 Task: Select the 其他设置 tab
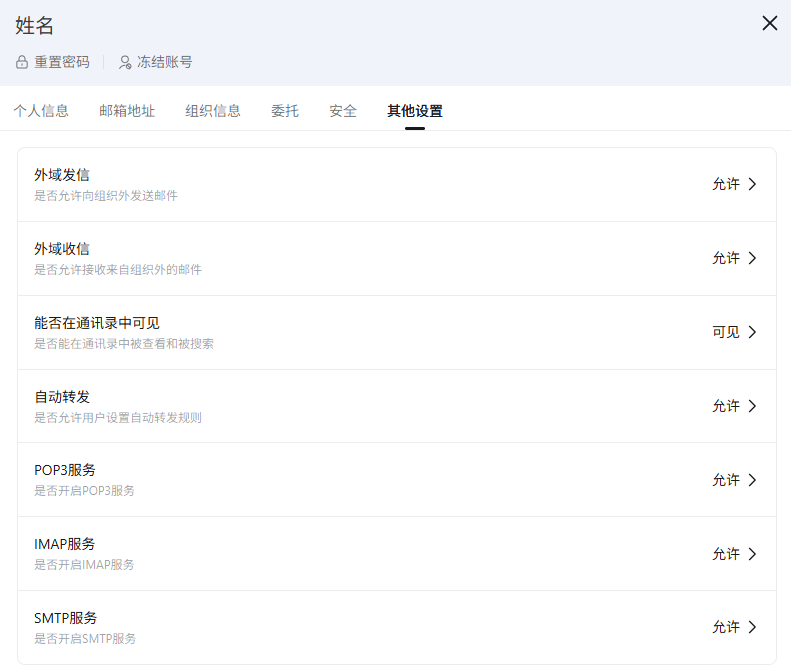(415, 111)
